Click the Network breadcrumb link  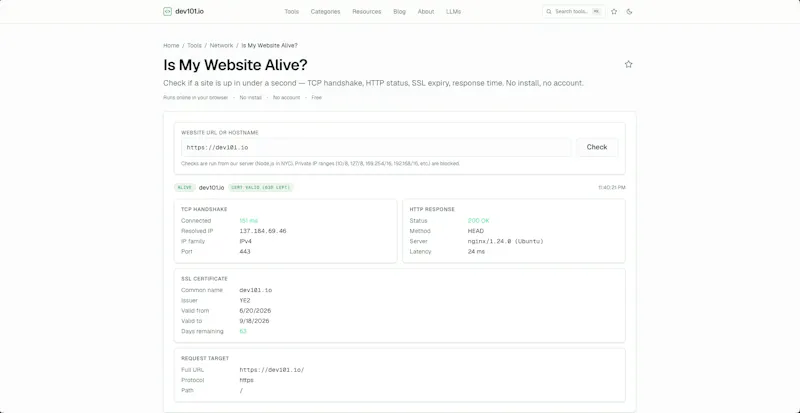click(x=221, y=45)
